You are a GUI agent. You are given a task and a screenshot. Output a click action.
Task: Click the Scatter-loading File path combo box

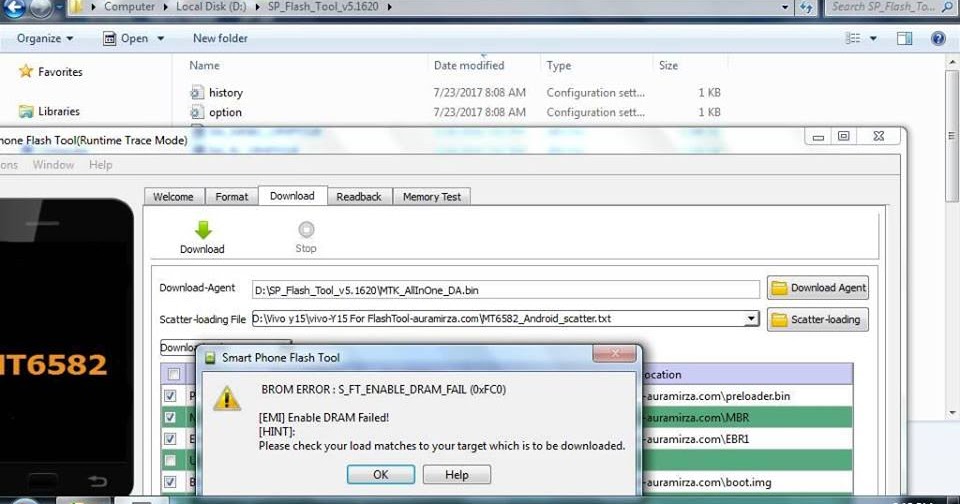[506, 318]
